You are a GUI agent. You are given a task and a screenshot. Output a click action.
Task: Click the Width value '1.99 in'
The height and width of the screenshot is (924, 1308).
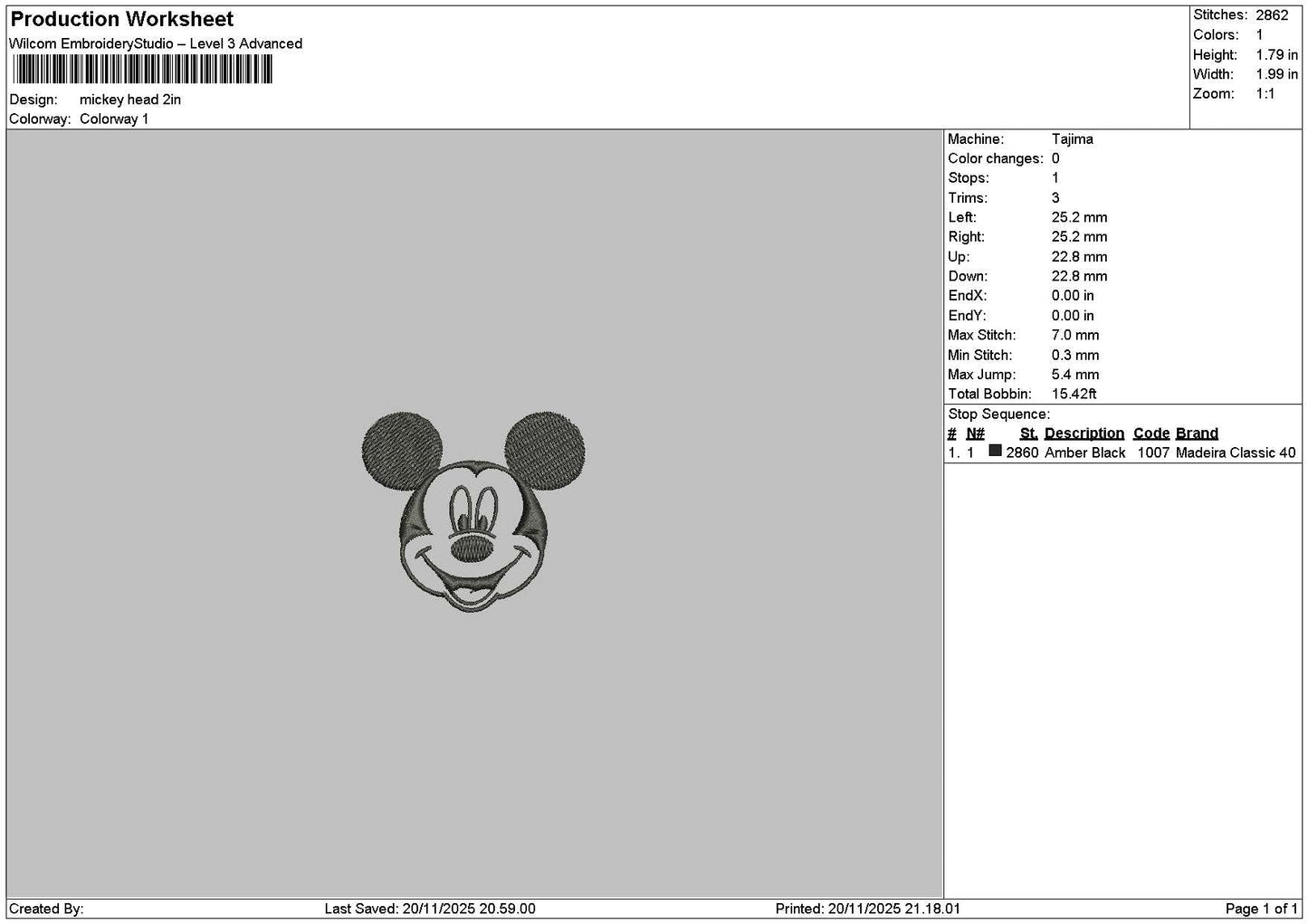pos(1276,74)
